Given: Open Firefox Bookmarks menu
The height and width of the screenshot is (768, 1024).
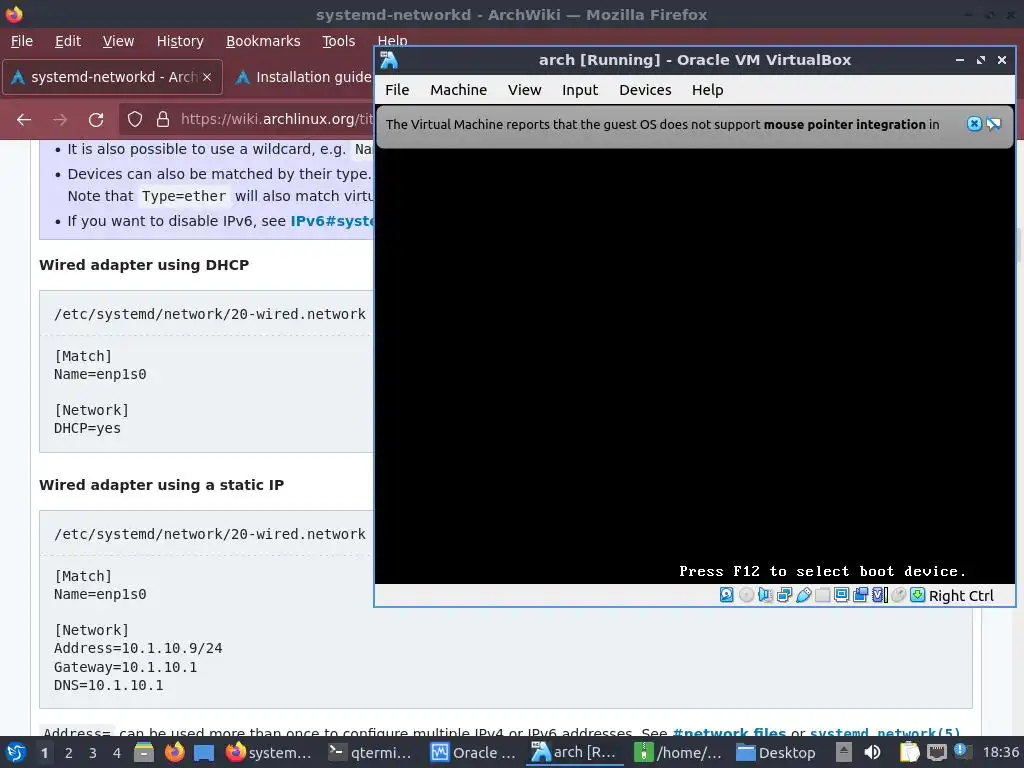Looking at the screenshot, I should (263, 41).
